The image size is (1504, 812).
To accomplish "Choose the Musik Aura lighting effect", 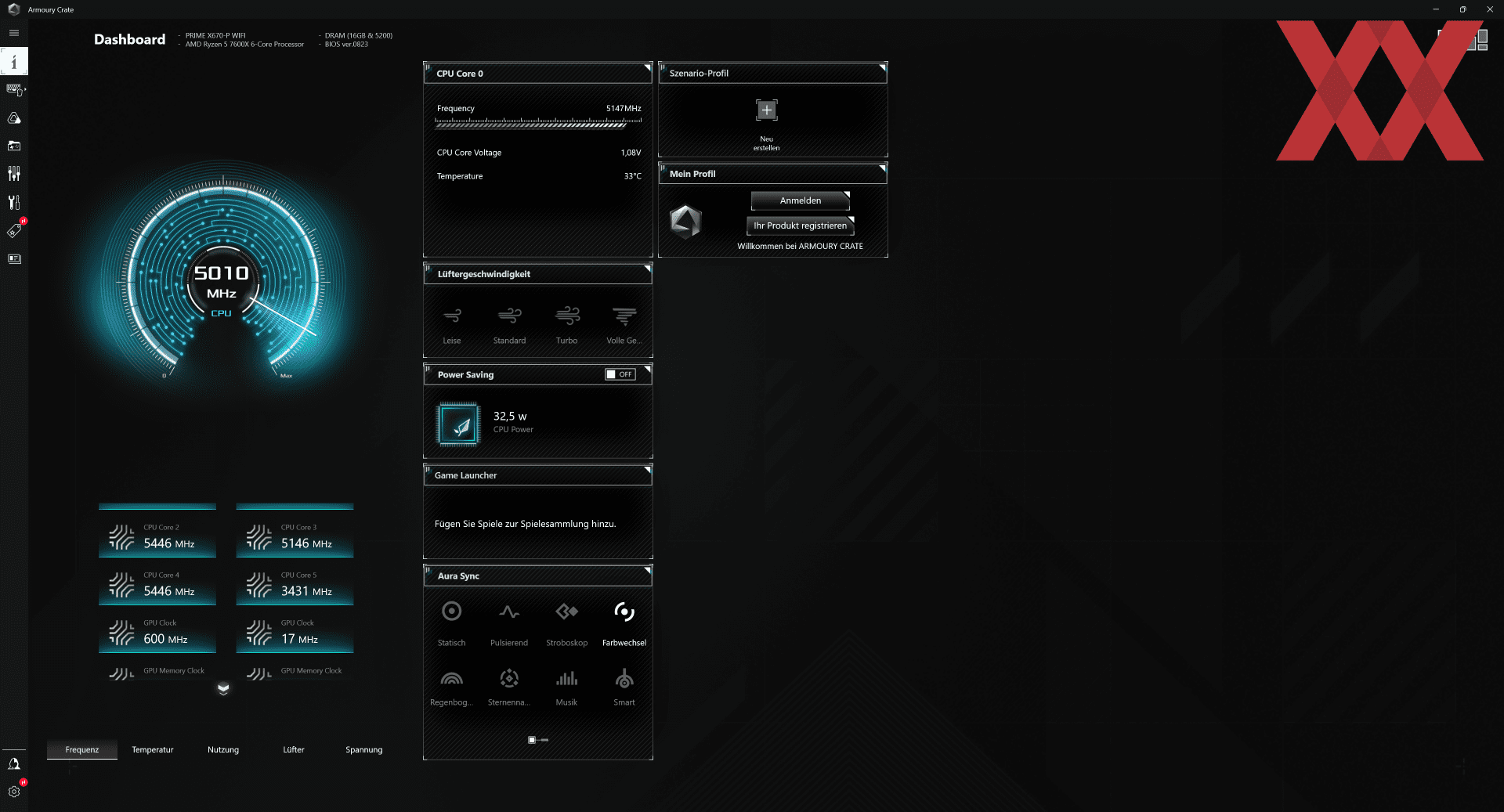I will coord(566,687).
